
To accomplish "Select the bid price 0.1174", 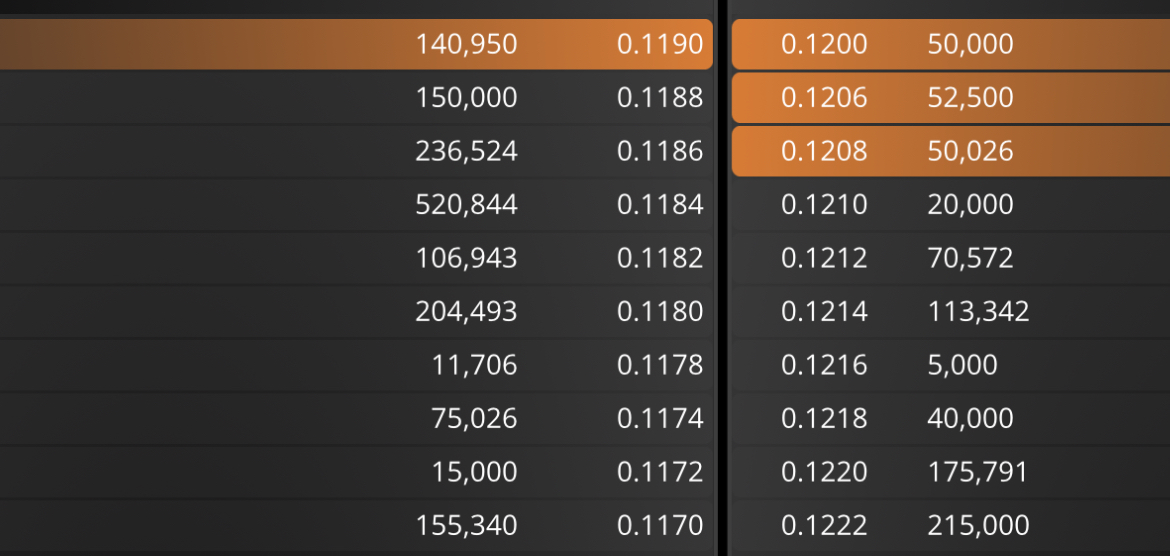I will (x=660, y=418).
